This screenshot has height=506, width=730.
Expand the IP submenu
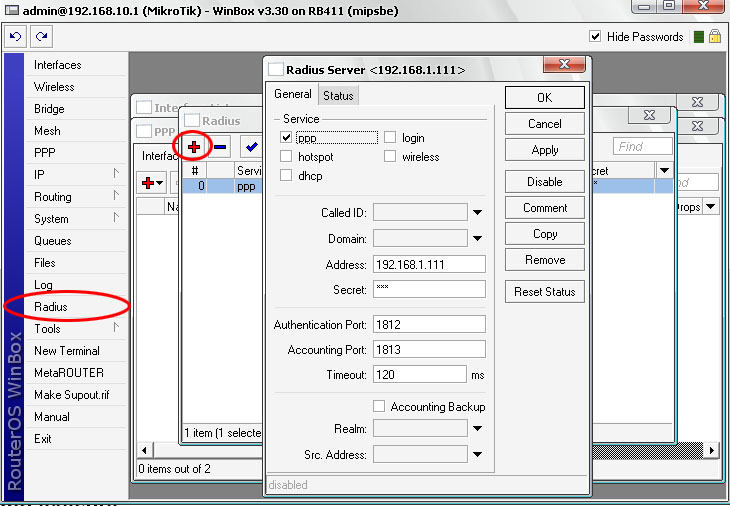click(x=77, y=175)
